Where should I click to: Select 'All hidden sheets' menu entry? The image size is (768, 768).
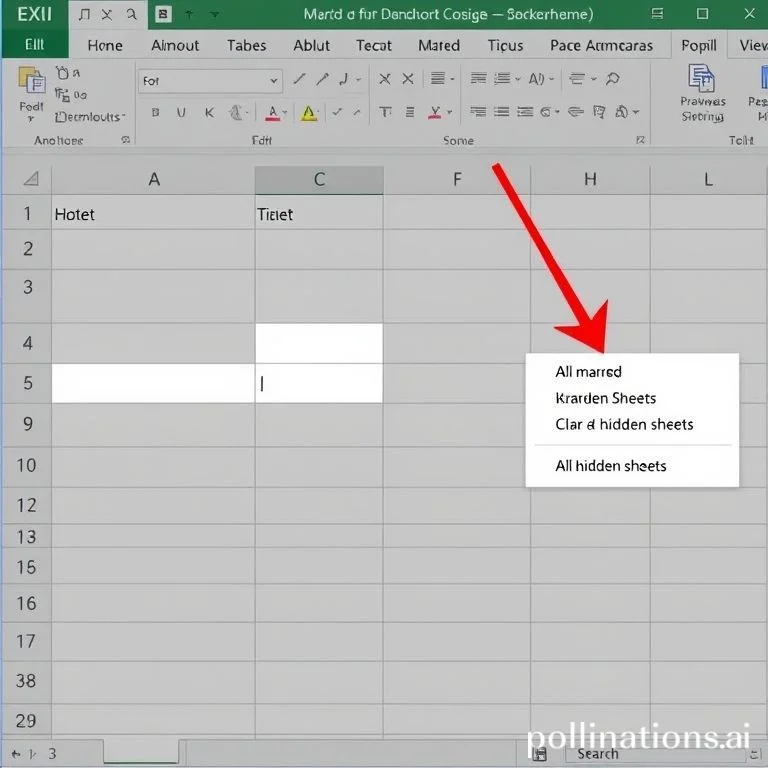click(610, 466)
